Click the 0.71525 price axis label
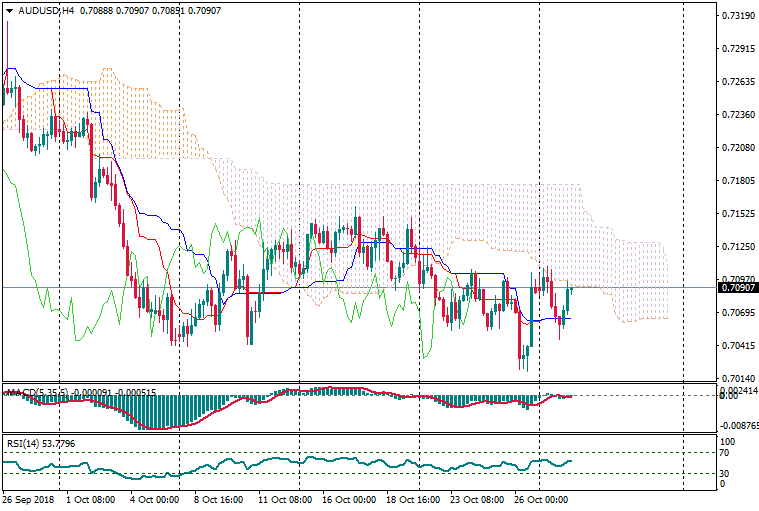The image size is (759, 511). tap(737, 214)
